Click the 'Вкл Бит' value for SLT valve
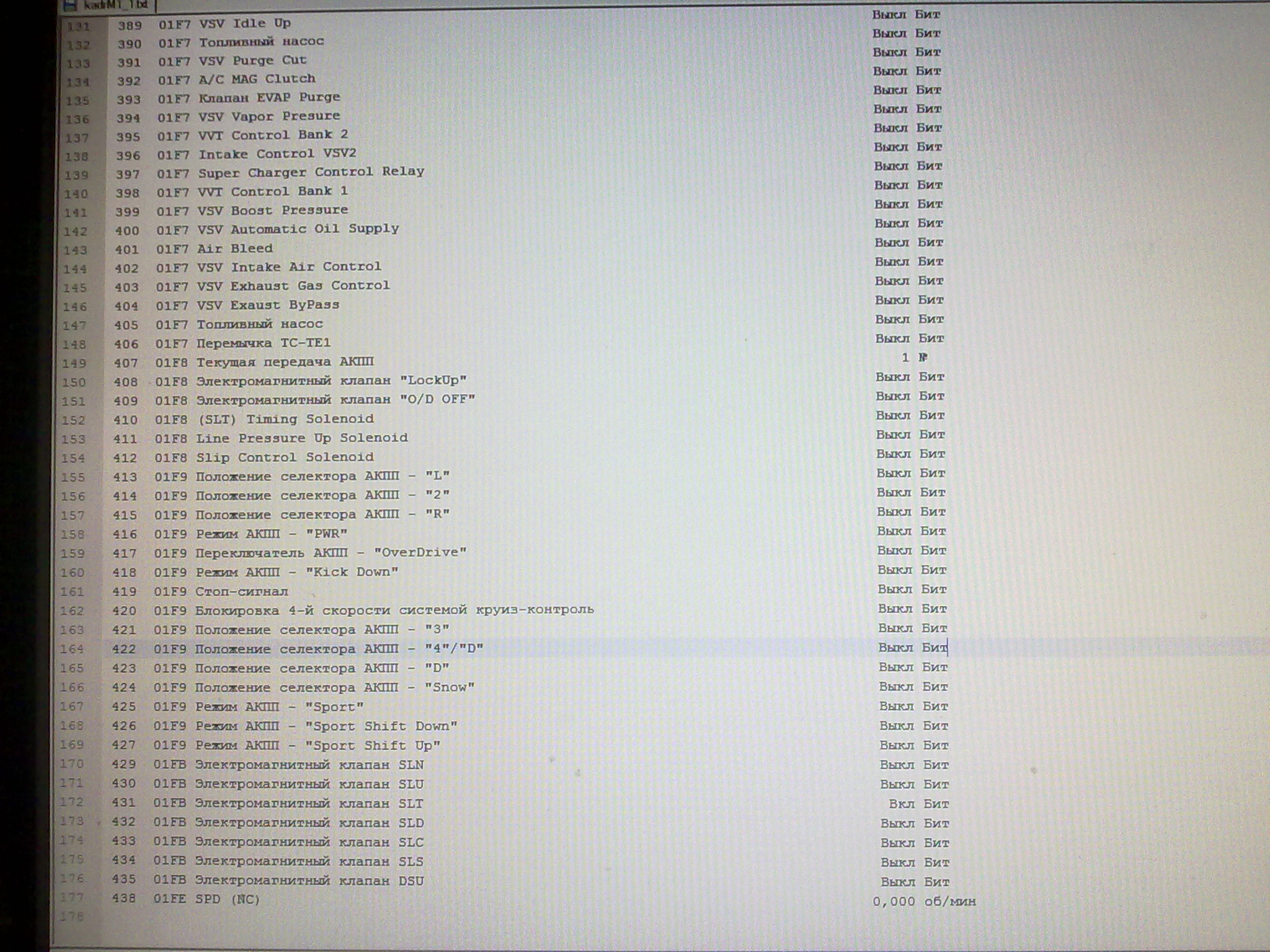This screenshot has height=952, width=1270. (x=918, y=804)
